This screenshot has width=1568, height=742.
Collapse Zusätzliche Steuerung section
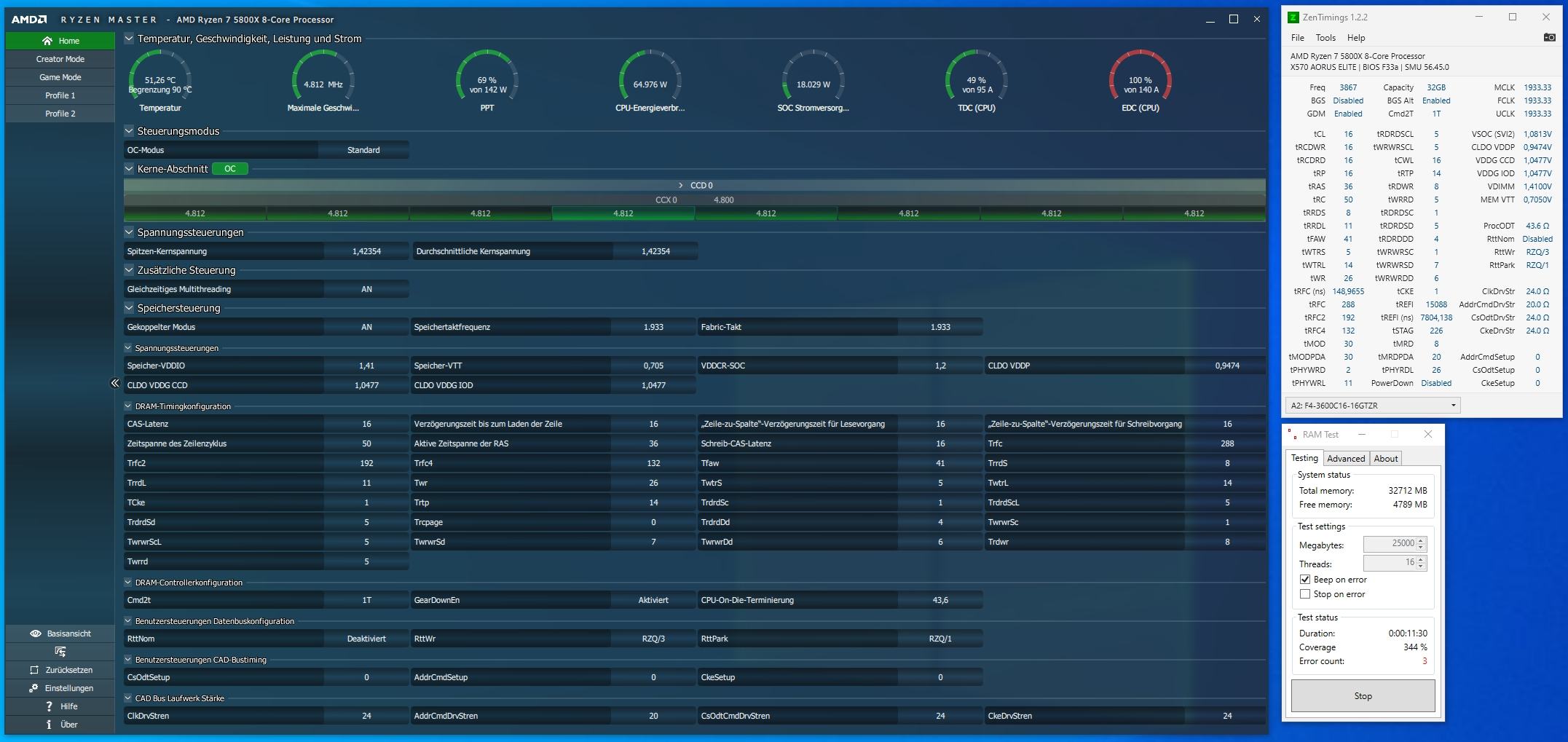pyautogui.click(x=129, y=270)
